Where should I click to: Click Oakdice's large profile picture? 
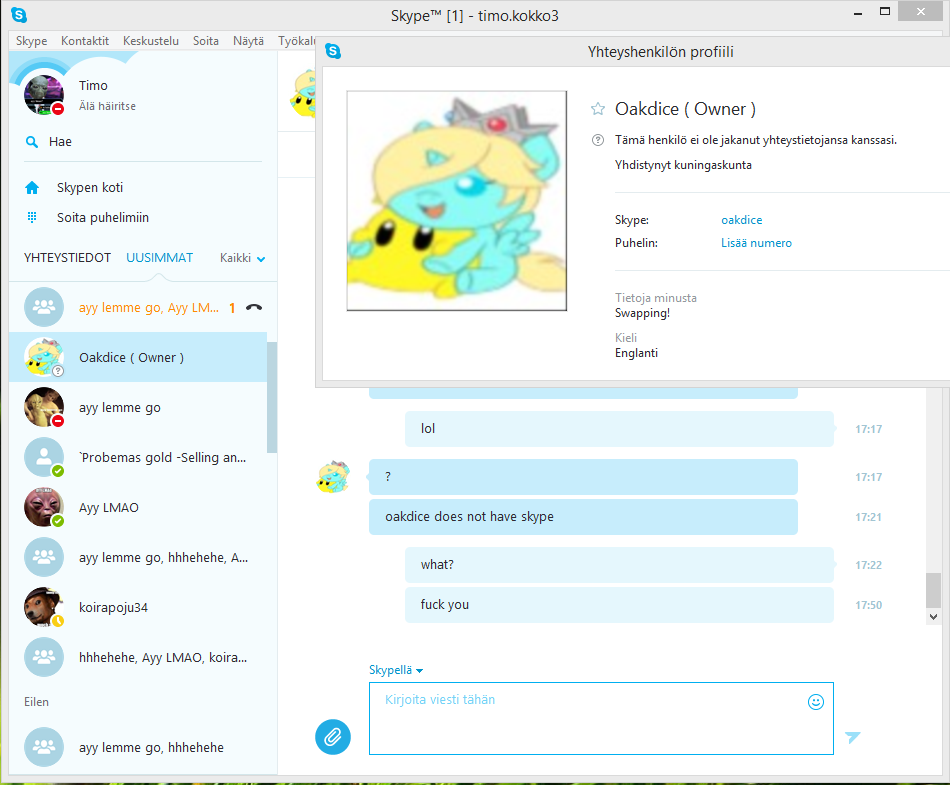click(x=457, y=200)
